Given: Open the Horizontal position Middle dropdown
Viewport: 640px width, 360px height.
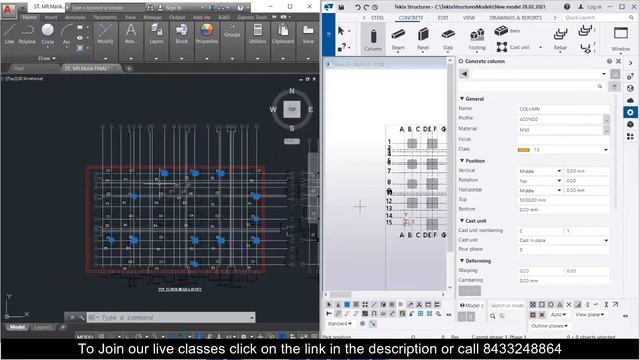Looking at the screenshot, I should point(559,191).
